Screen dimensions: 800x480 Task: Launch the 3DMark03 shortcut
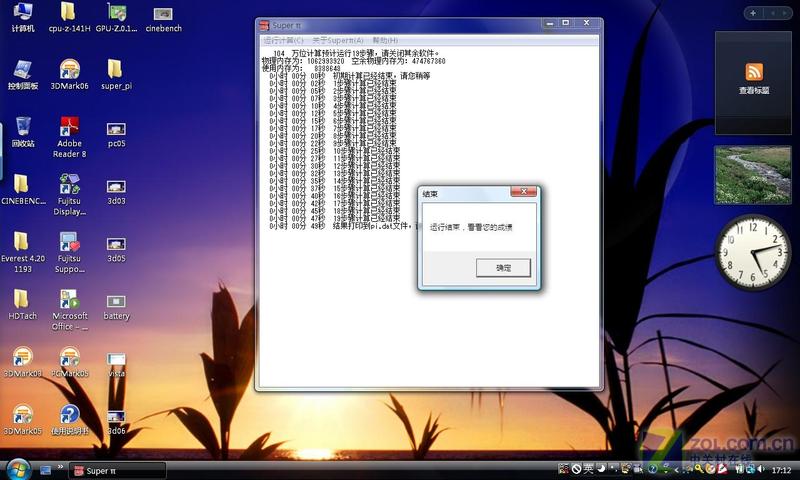[23, 362]
